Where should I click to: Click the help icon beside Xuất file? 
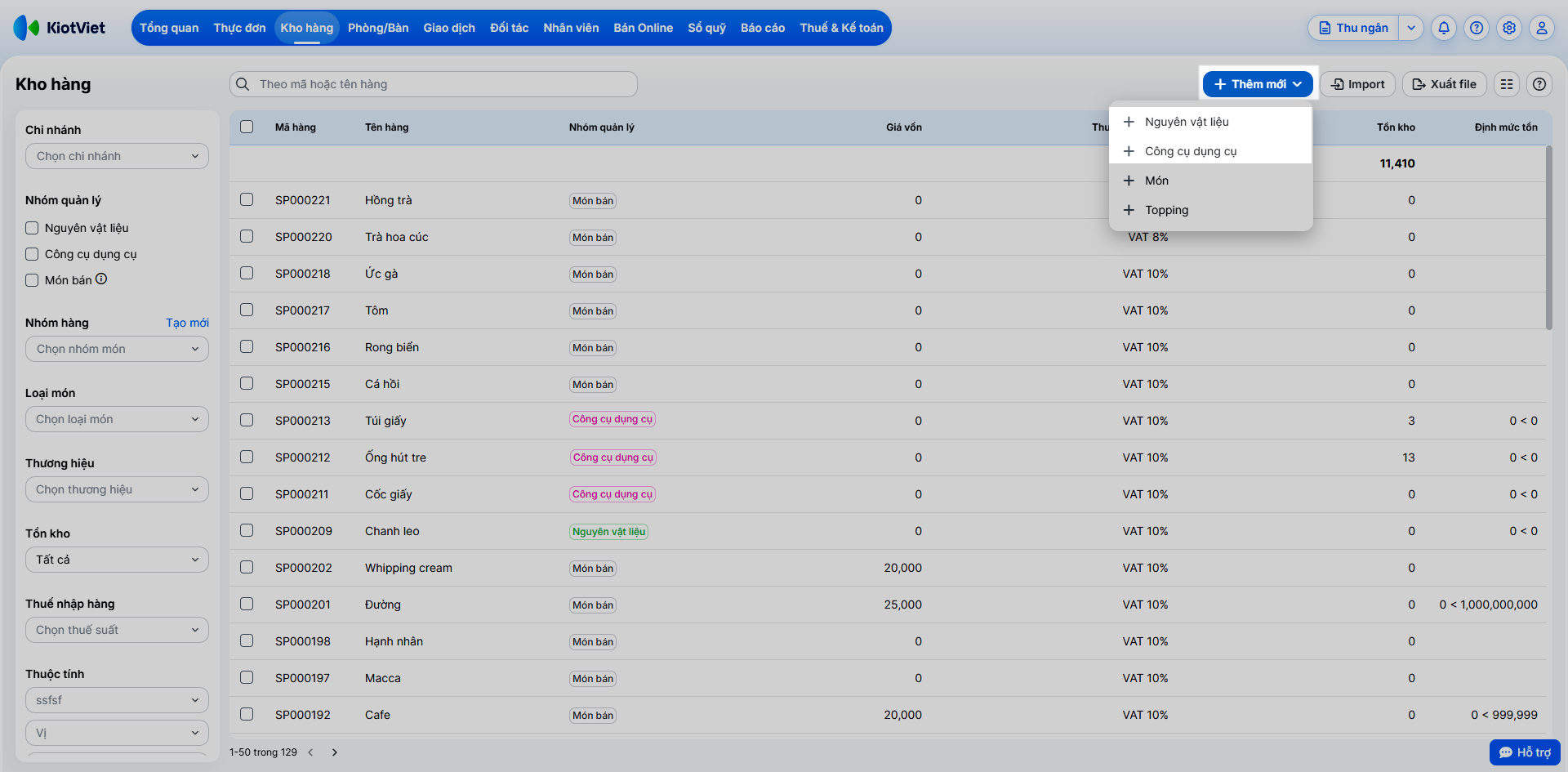(x=1539, y=84)
